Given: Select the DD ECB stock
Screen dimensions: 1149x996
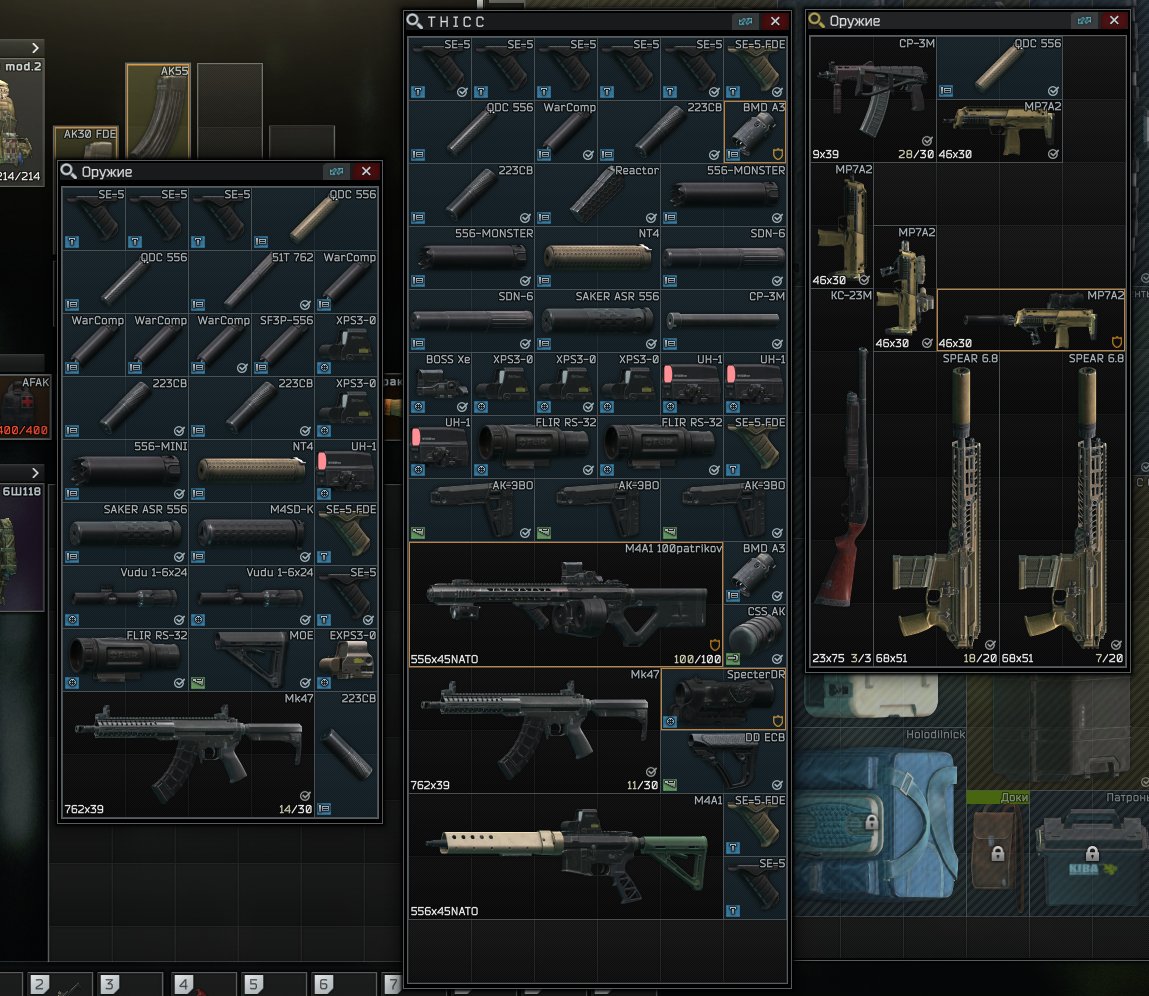Looking at the screenshot, I should (724, 762).
